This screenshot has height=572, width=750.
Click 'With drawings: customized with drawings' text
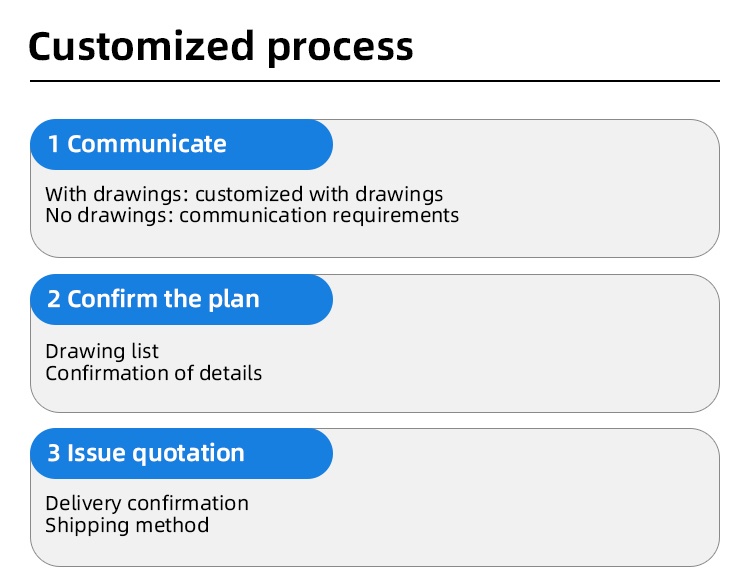click(244, 194)
